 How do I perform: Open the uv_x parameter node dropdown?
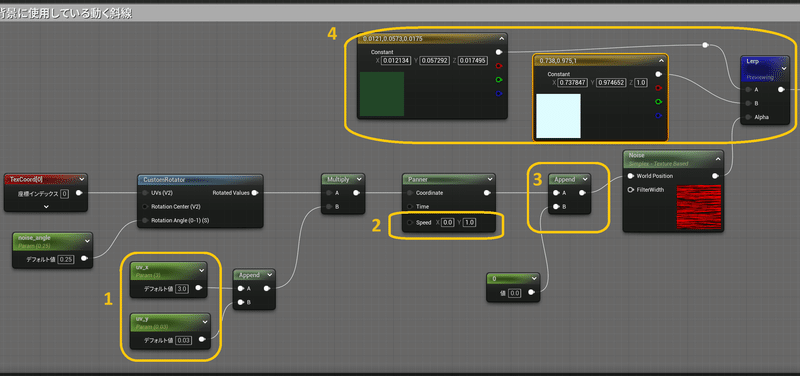tap(201, 270)
